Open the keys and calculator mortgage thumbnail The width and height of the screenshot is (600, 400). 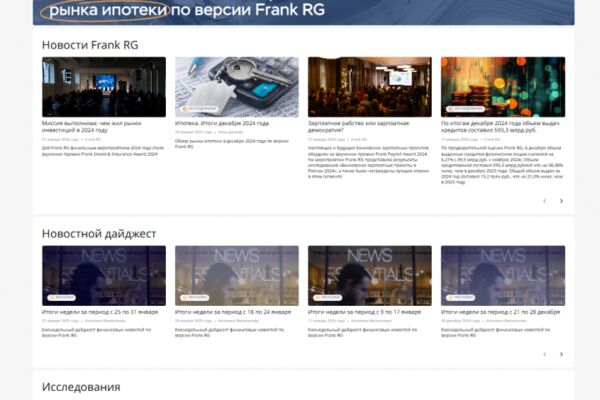click(237, 87)
